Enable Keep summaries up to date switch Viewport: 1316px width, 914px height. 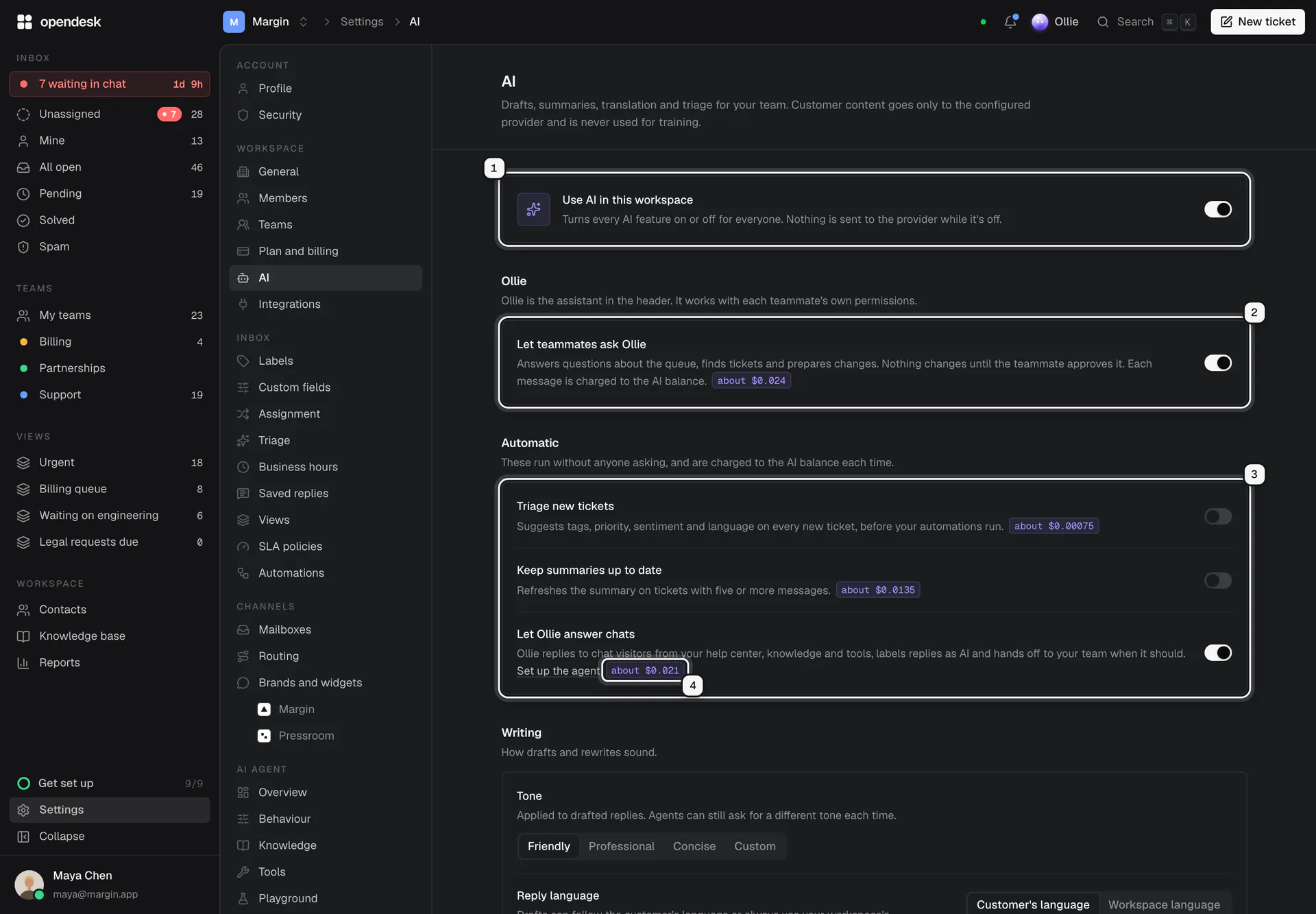pos(1217,581)
